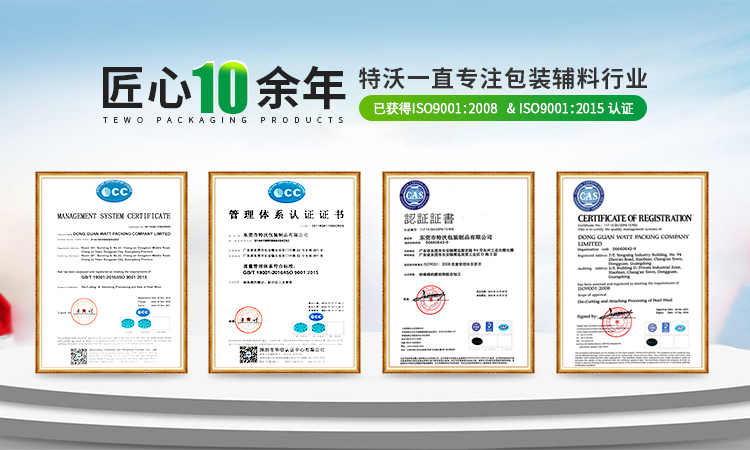Click DONG GUAN WATT PACKING COMPANY LIMITED on Registration certificate

tap(633, 240)
